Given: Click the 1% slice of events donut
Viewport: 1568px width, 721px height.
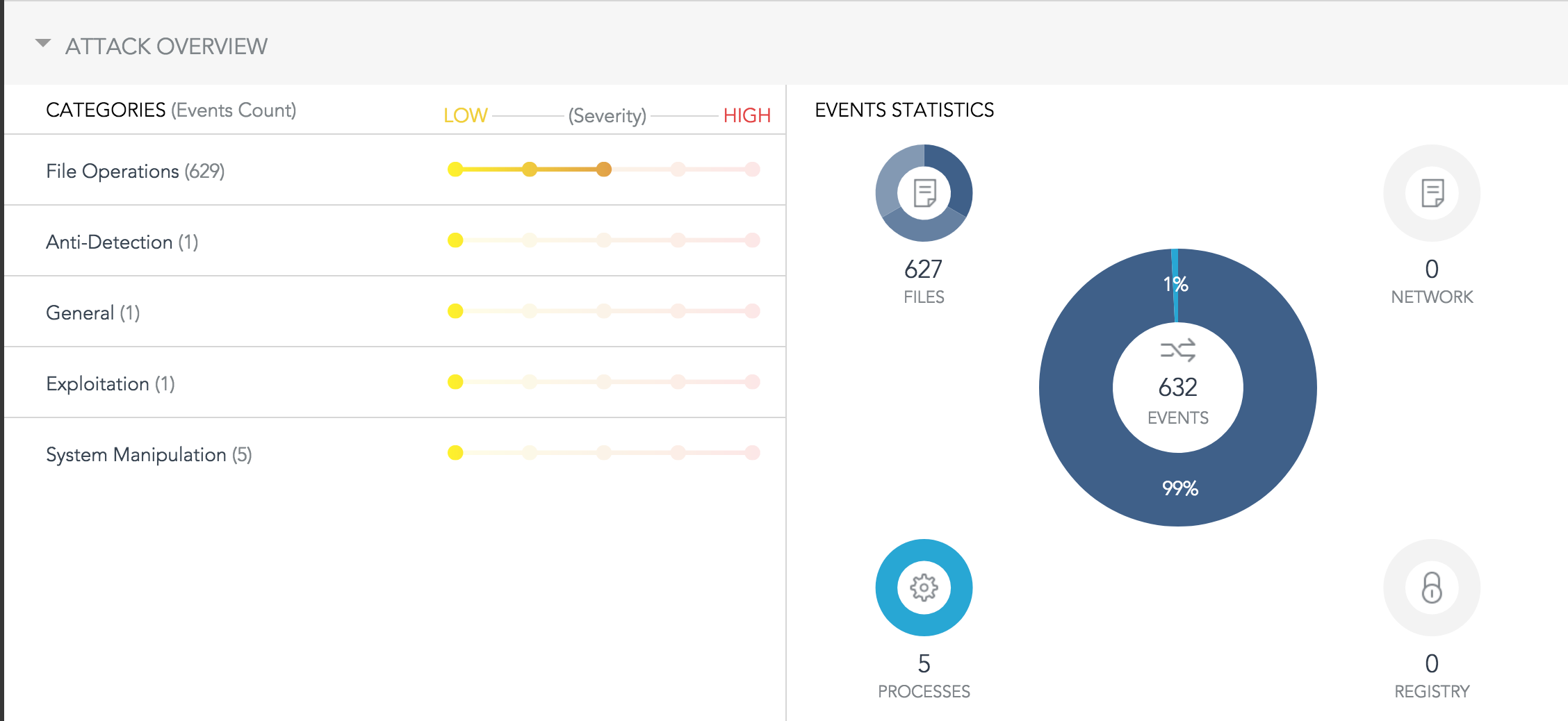Looking at the screenshot, I should pos(1175,283).
